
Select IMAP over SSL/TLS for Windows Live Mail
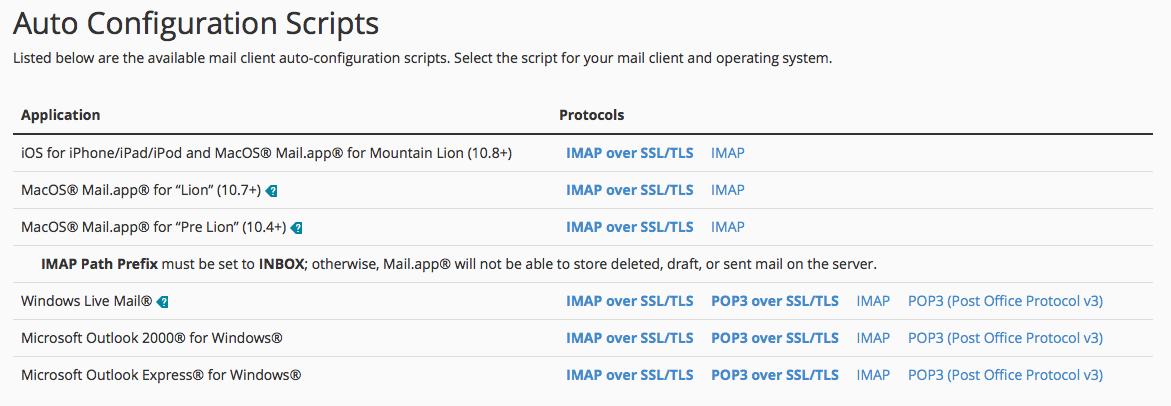630,301
